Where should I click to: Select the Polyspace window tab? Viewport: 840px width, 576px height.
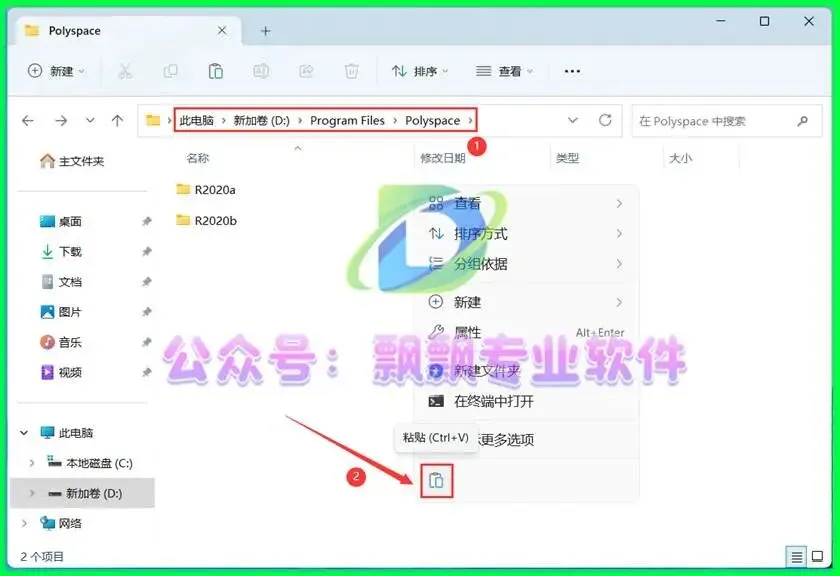coord(128,31)
